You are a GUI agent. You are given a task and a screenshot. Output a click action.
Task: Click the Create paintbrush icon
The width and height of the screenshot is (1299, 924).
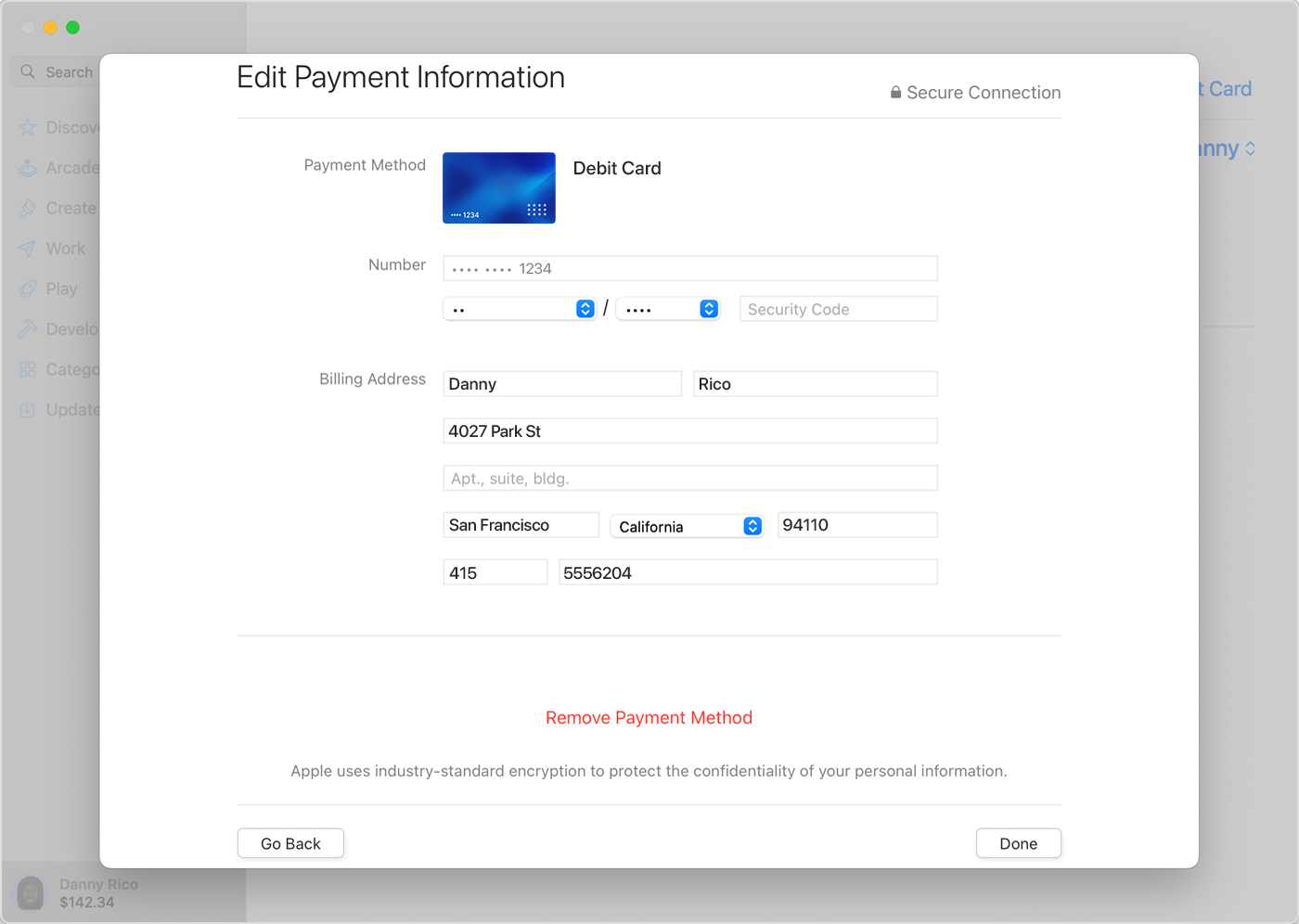point(27,208)
